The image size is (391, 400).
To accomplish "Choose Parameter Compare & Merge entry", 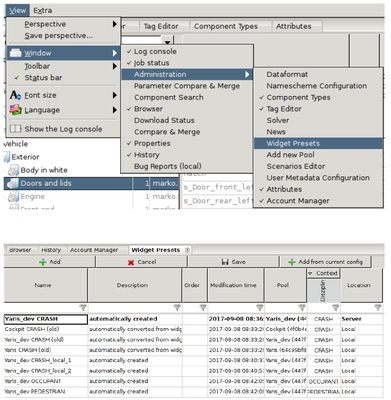I will 187,86.
